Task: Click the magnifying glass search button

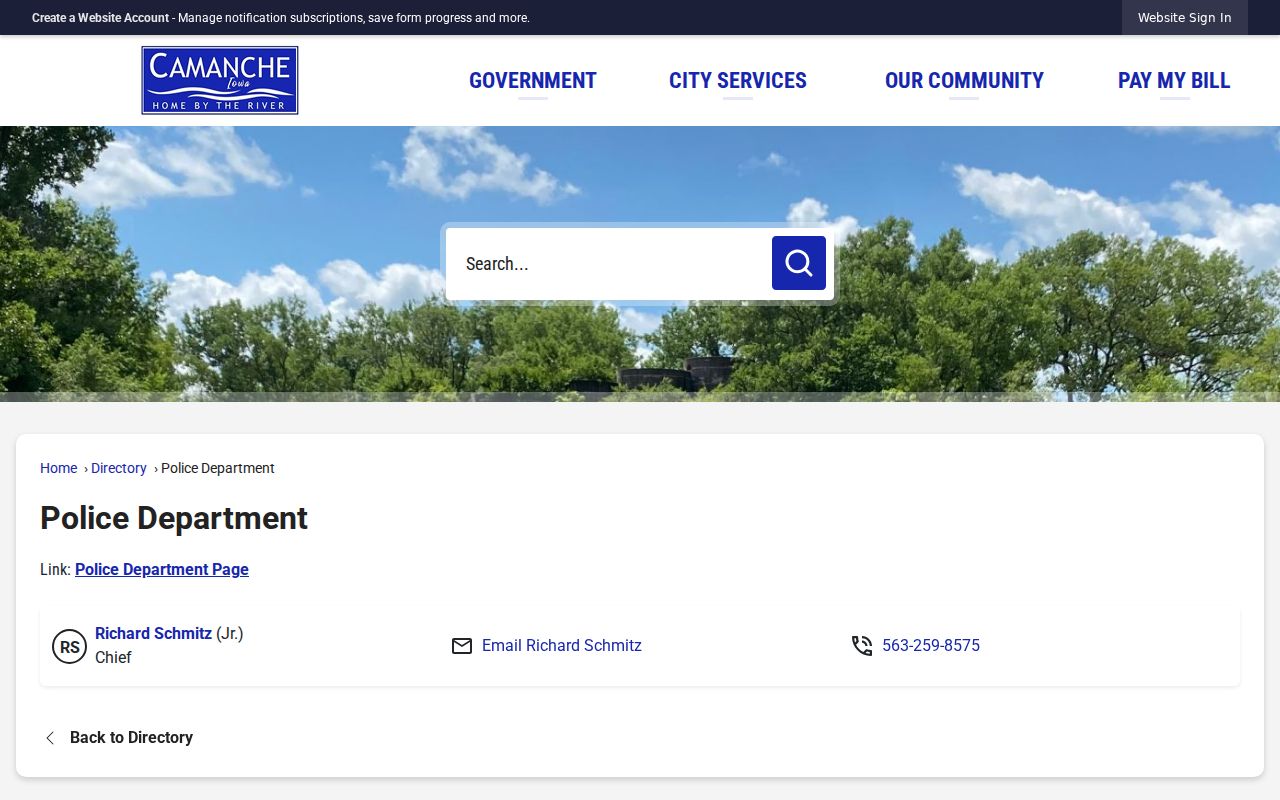Action: click(798, 263)
